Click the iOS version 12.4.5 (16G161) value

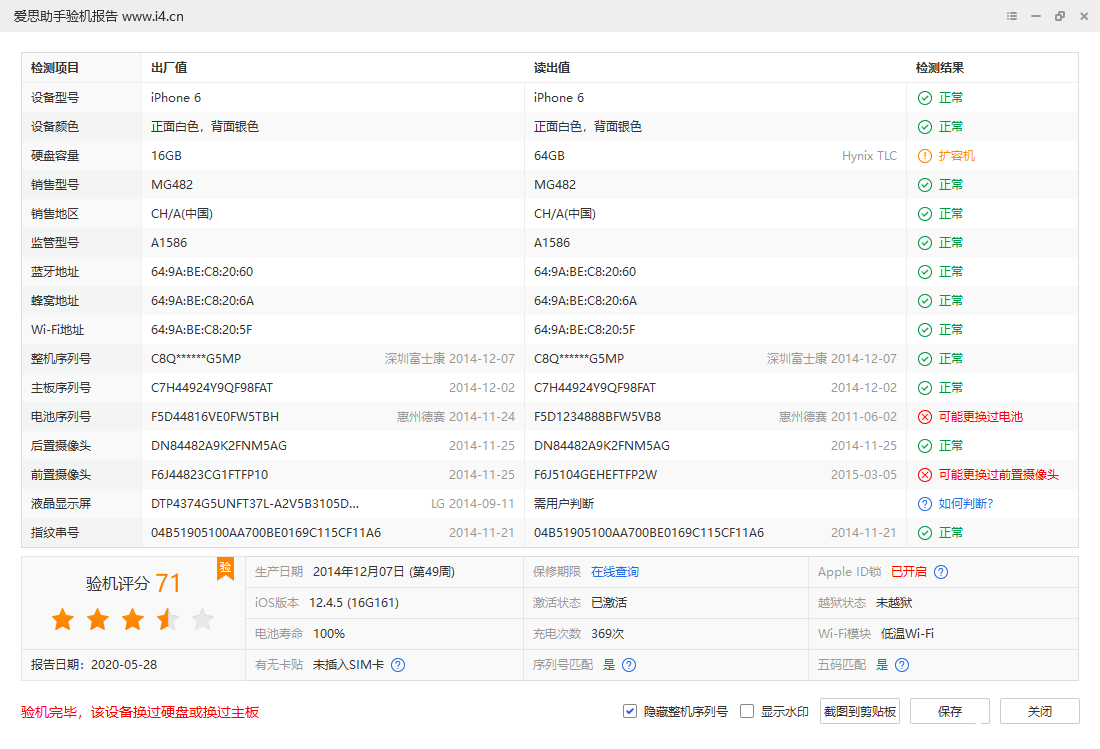tap(354, 602)
